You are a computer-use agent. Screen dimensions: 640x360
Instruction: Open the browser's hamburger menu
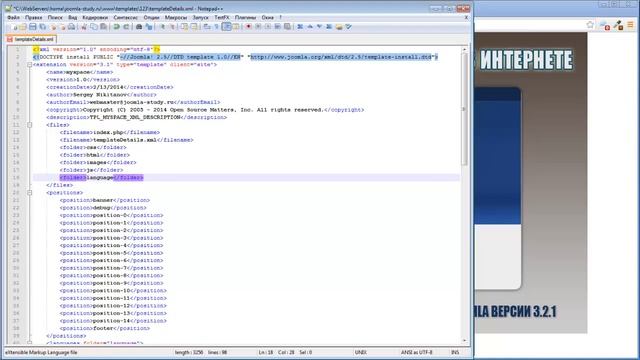(x=630, y=25)
